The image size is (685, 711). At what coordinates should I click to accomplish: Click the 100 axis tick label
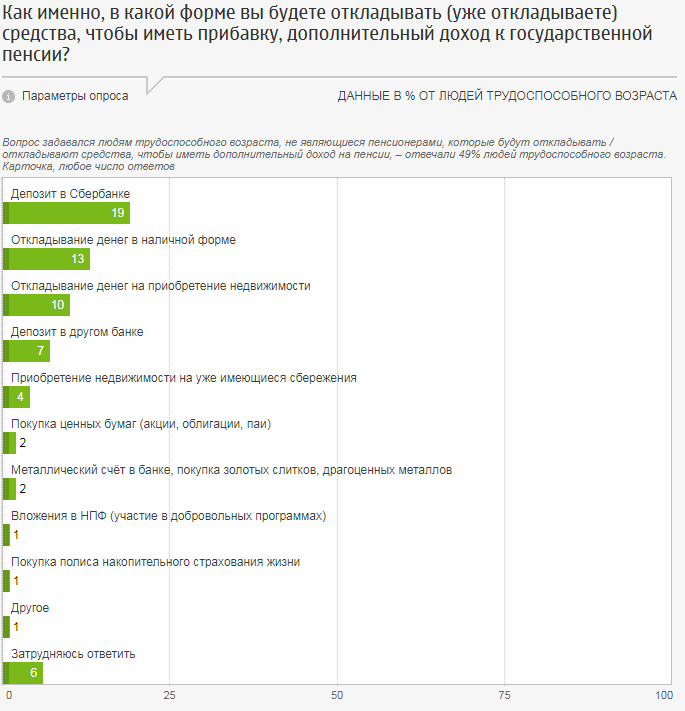(664, 695)
